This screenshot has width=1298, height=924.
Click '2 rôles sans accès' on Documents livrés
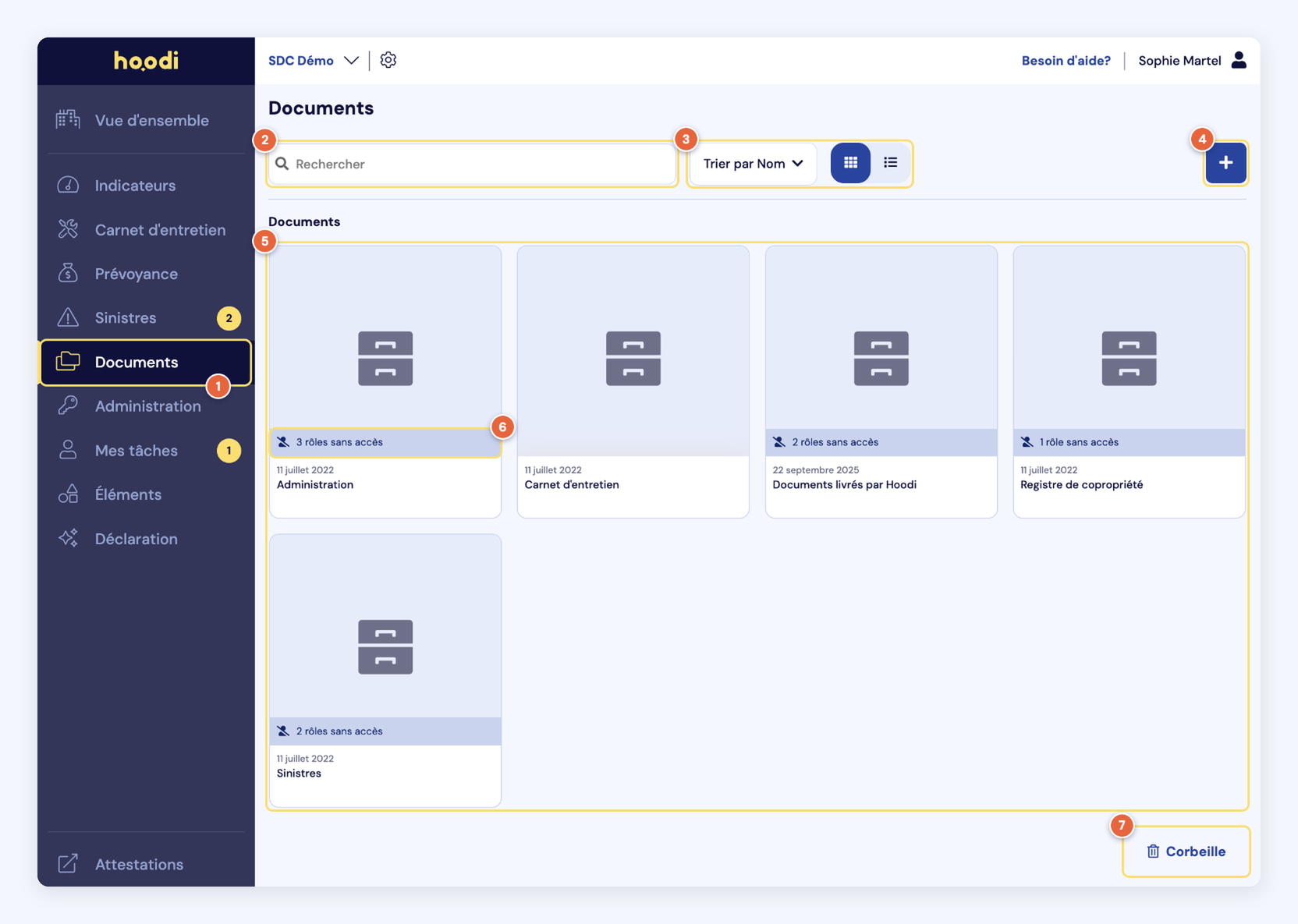pyautogui.click(x=881, y=442)
